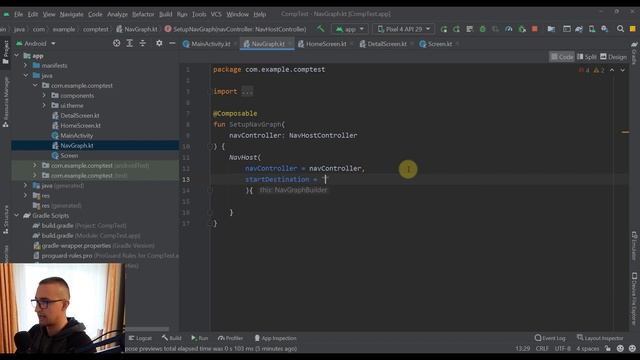Open the Pixel 4 API 29 device dropdown
Viewport: 640px width, 360px height.
tap(404, 29)
